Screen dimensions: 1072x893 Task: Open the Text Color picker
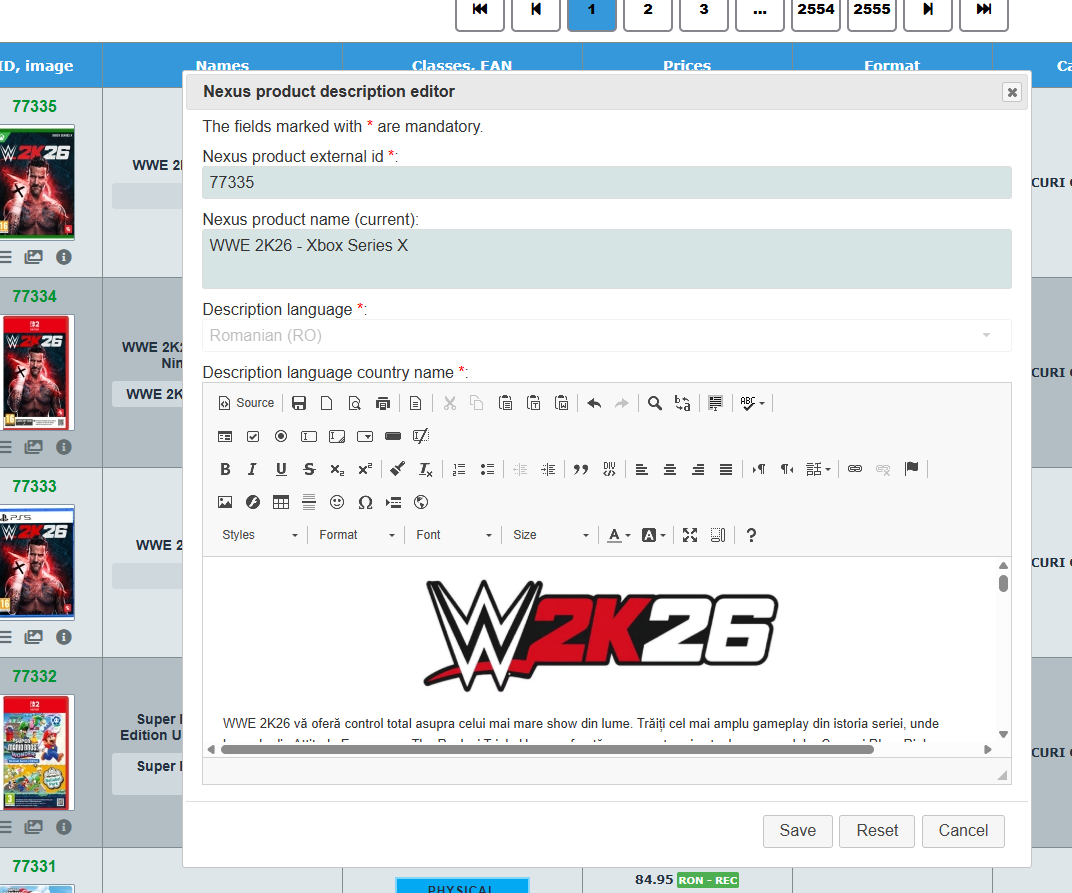[x=619, y=535]
